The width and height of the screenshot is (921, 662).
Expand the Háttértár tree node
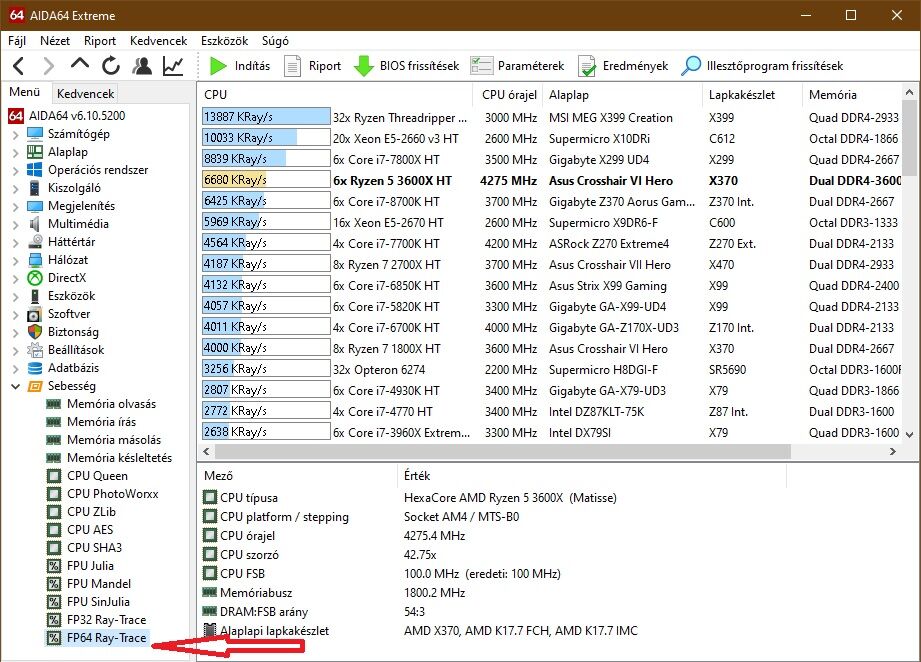click(x=15, y=243)
